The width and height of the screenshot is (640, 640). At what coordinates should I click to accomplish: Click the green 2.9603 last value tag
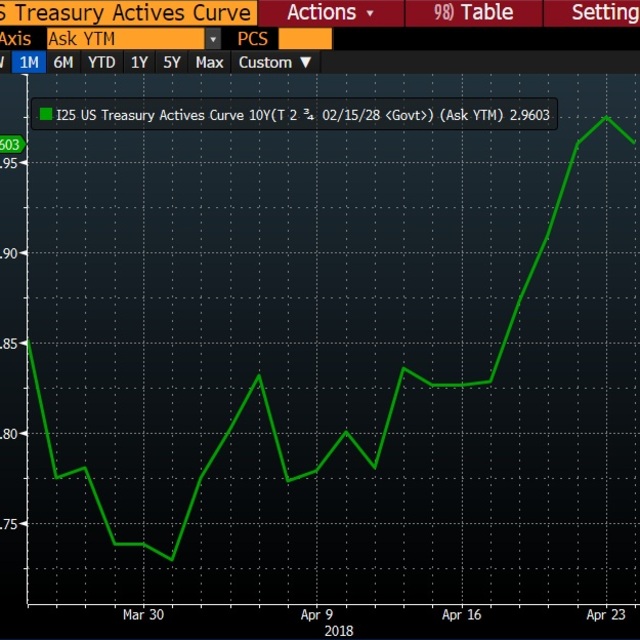[10, 145]
